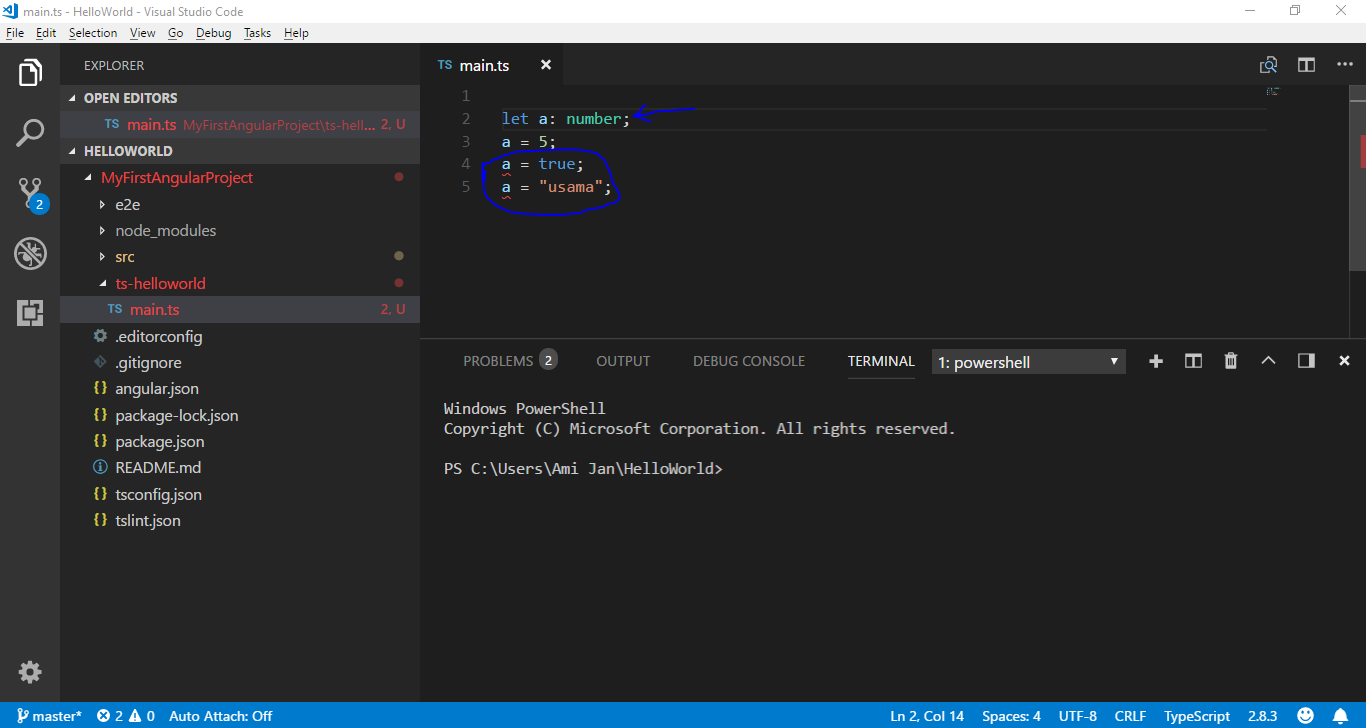Open main.ts under OPEN EDITORS
Viewport: 1366px width, 728px height.
click(240, 125)
